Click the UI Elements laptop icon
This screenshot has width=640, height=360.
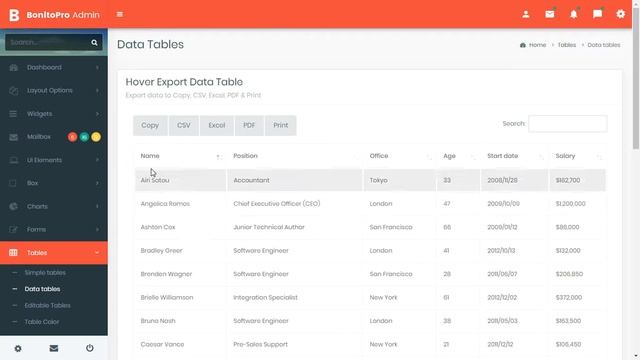point(13,160)
